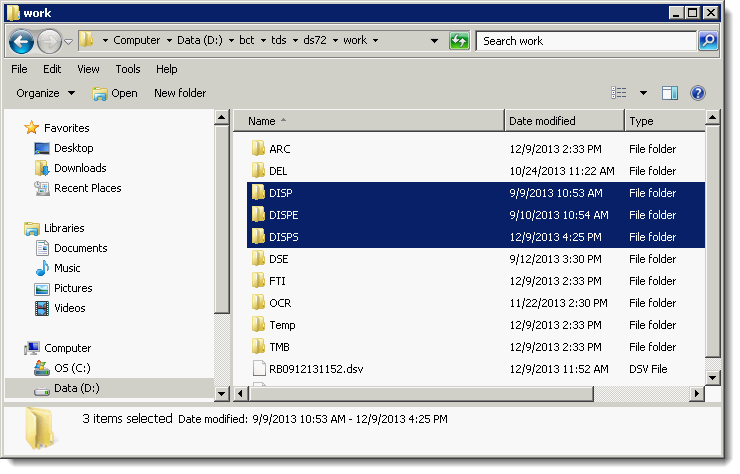This screenshot has width=740, height=474.
Task: Expand the dropdown arrow after work breadcrumb
Action: (376, 41)
